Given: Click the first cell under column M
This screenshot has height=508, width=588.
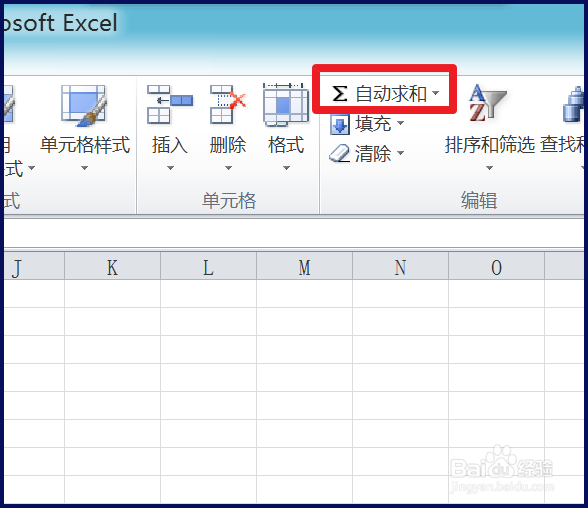Looking at the screenshot, I should (x=304, y=294).
